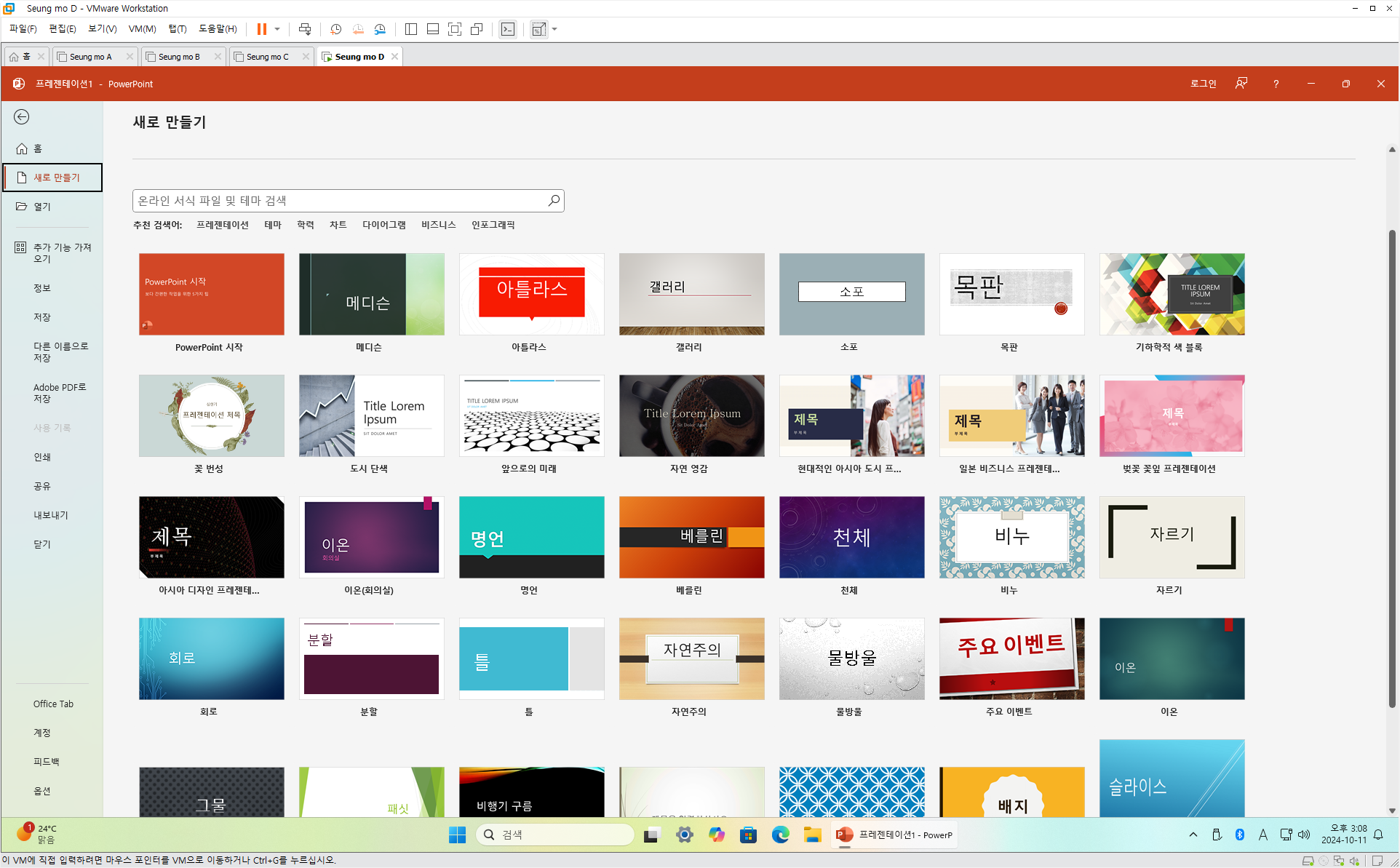Click 로그인 sign-in button
1400x868 pixels.
[1203, 84]
